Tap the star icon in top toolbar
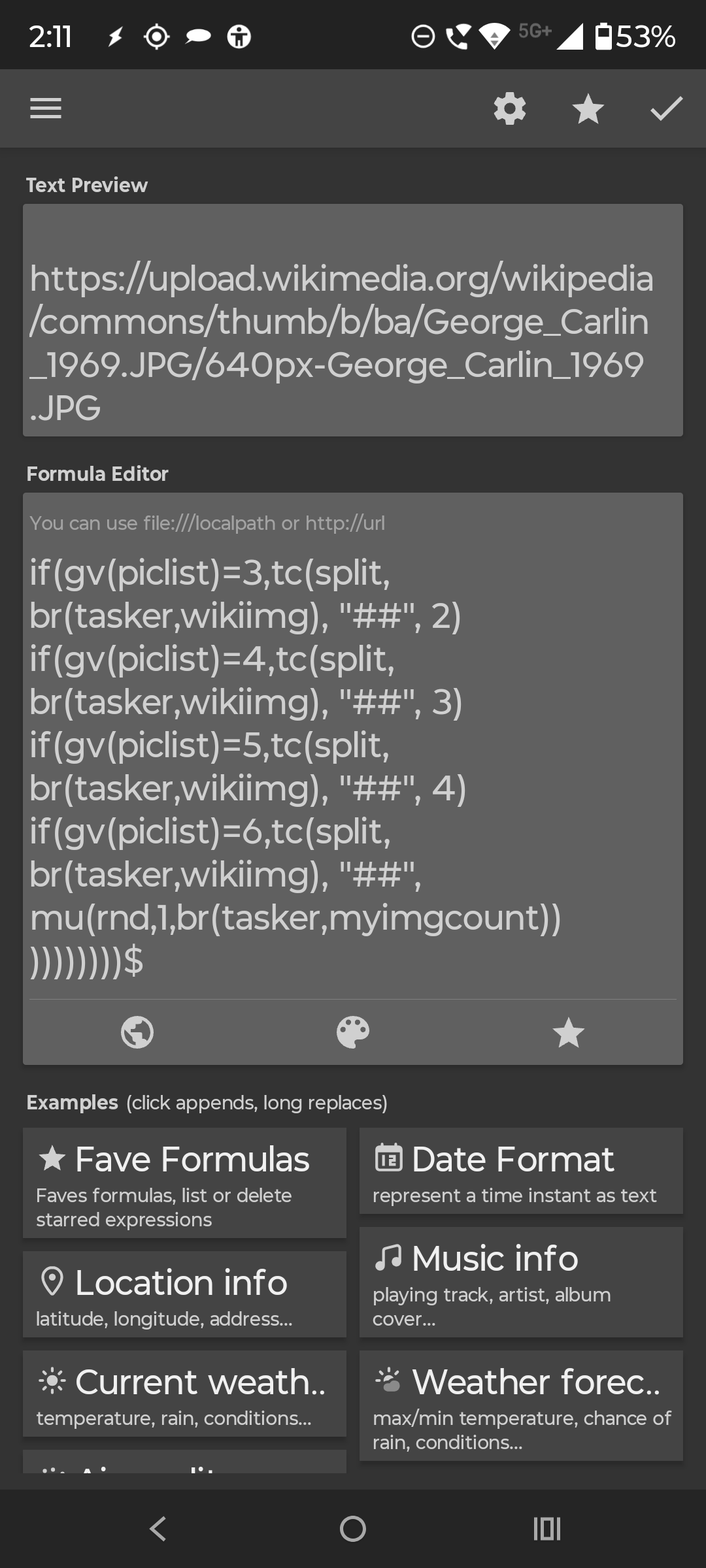 click(588, 108)
